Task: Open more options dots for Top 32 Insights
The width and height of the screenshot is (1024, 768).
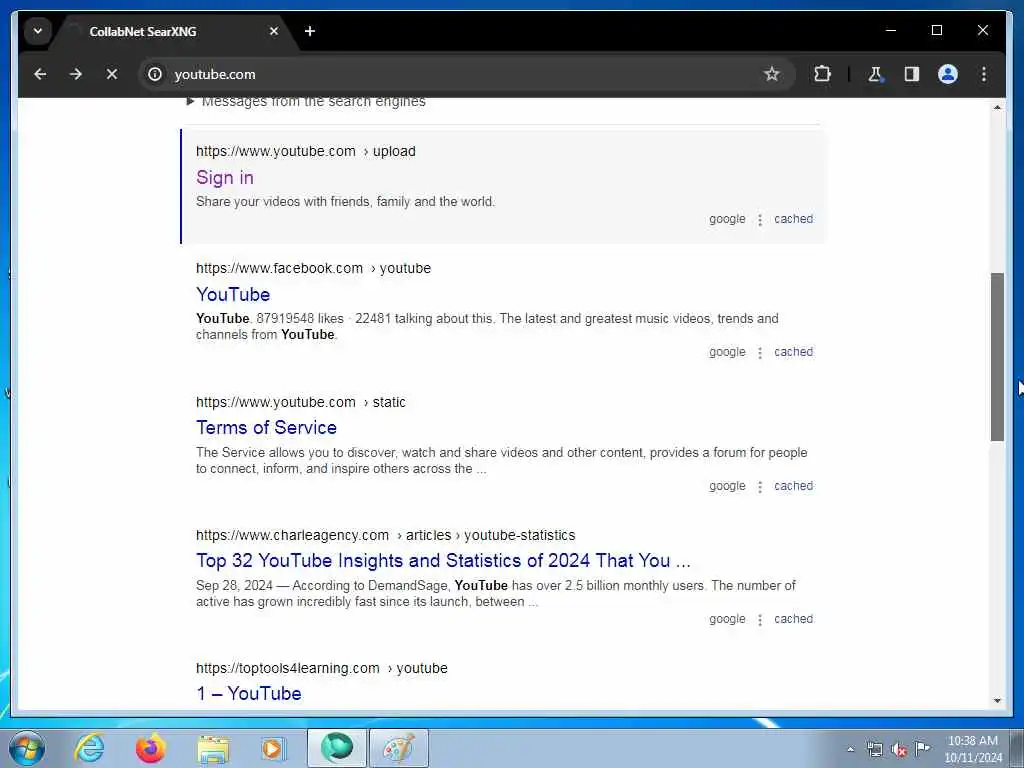Action: click(760, 620)
